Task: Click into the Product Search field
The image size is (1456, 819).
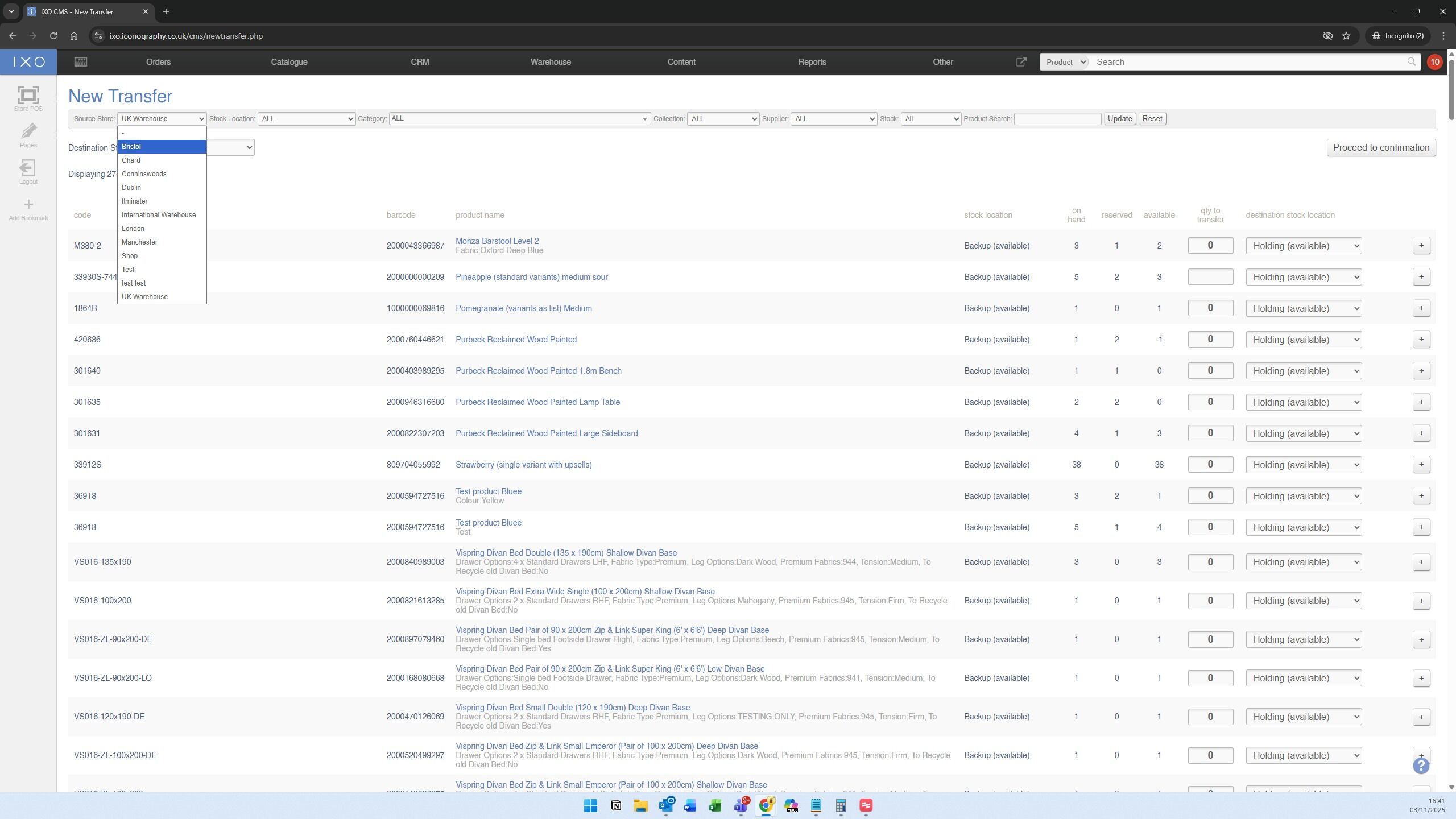Action: pyautogui.click(x=1057, y=119)
